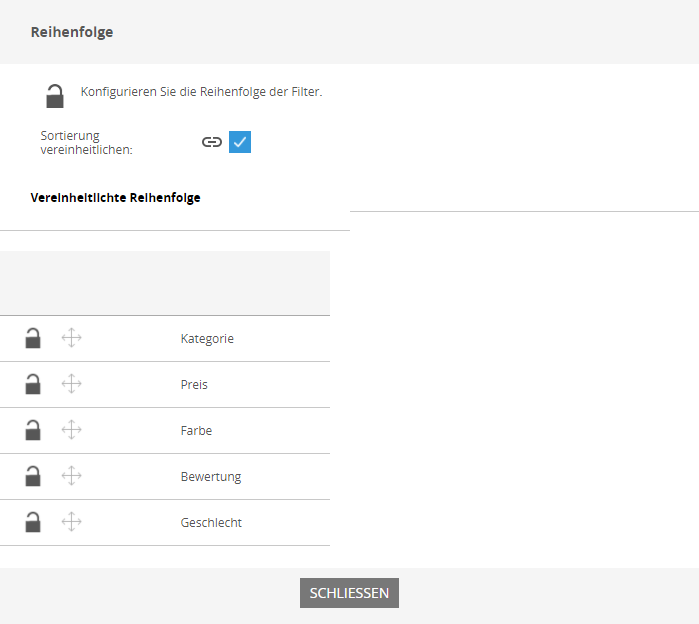Select the Kategorie filter row

(165, 339)
